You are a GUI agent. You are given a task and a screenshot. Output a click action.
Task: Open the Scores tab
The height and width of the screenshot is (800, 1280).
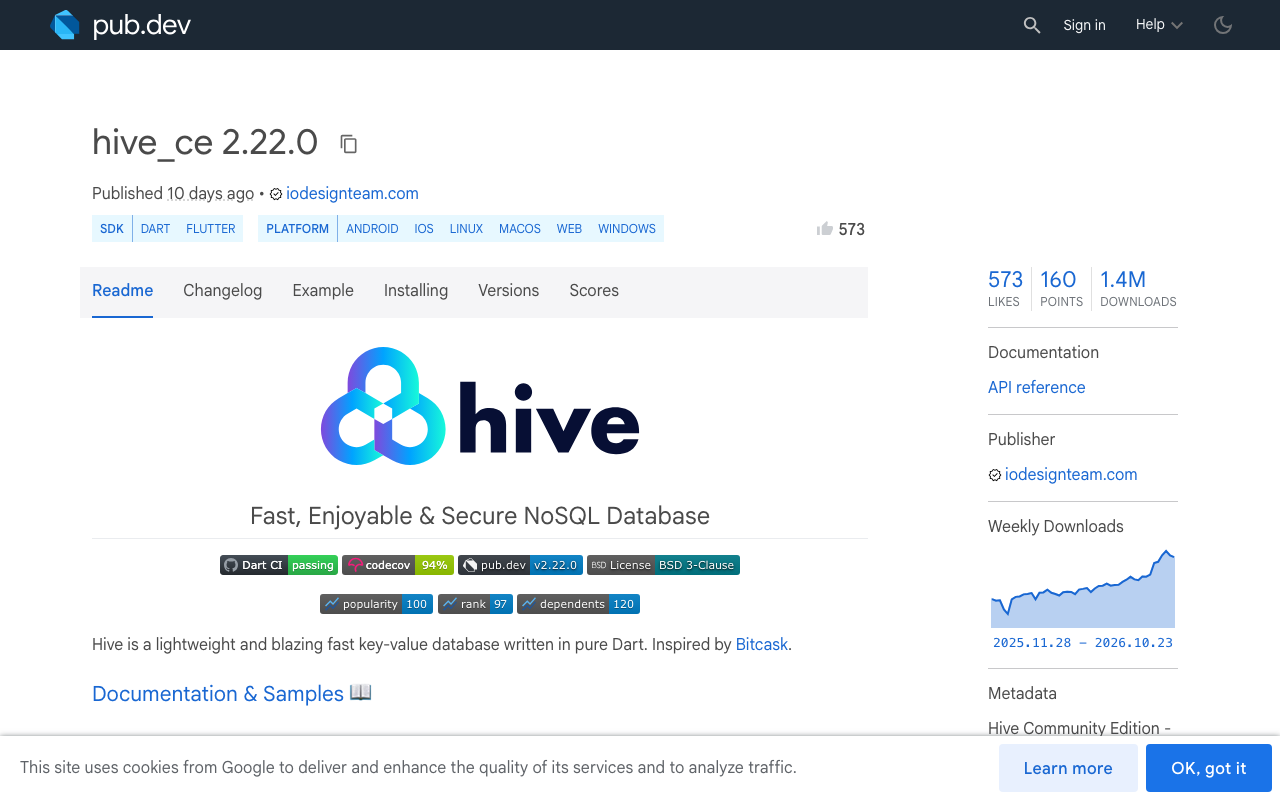pyautogui.click(x=594, y=290)
